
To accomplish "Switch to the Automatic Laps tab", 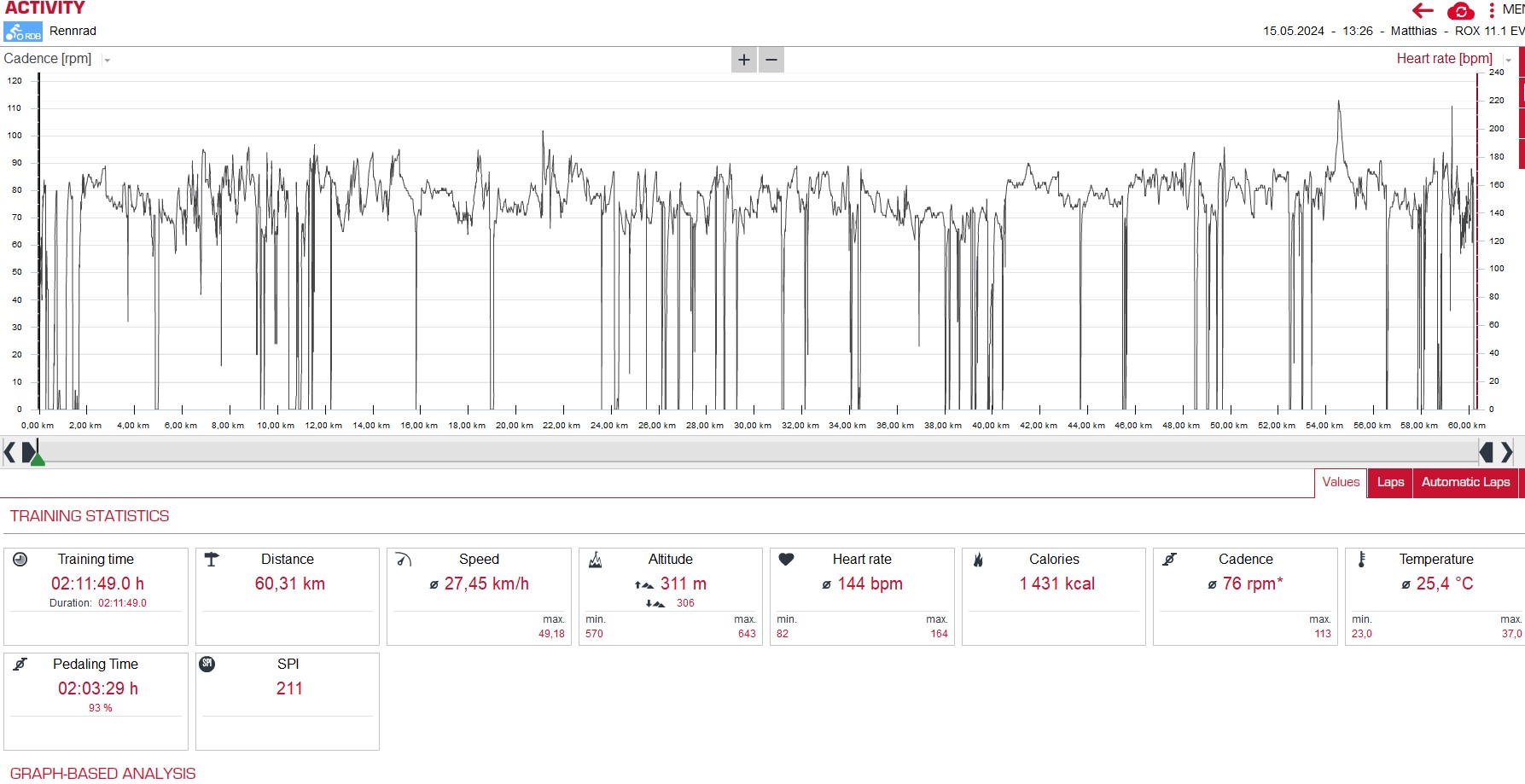I will click(x=1464, y=483).
